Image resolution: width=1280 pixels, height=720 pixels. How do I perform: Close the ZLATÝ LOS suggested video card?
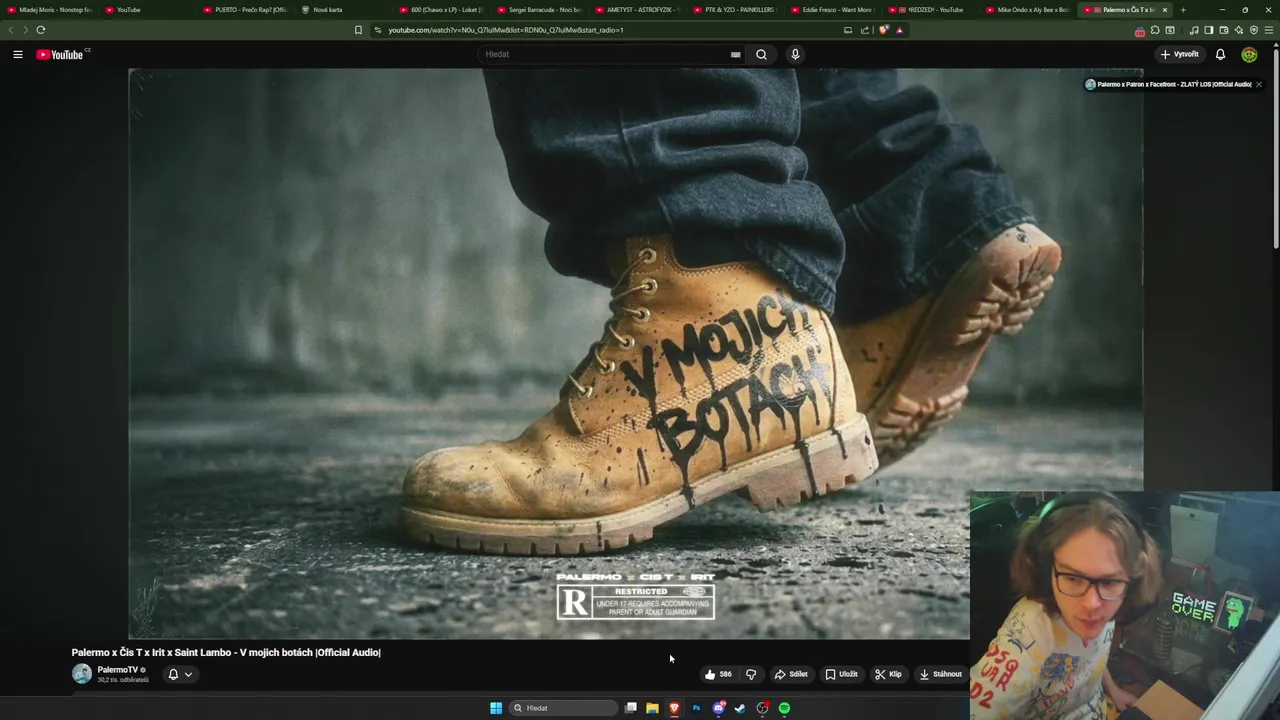pyautogui.click(x=1258, y=84)
